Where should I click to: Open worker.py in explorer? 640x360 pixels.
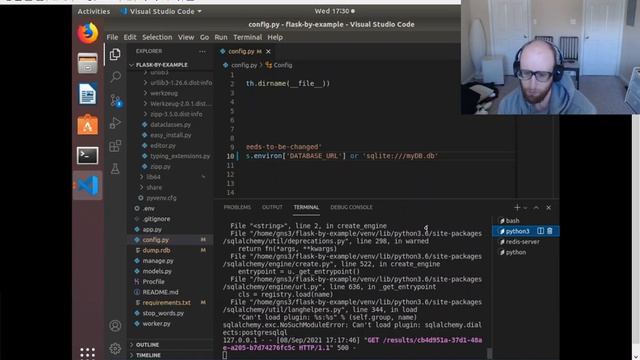(x=156, y=324)
